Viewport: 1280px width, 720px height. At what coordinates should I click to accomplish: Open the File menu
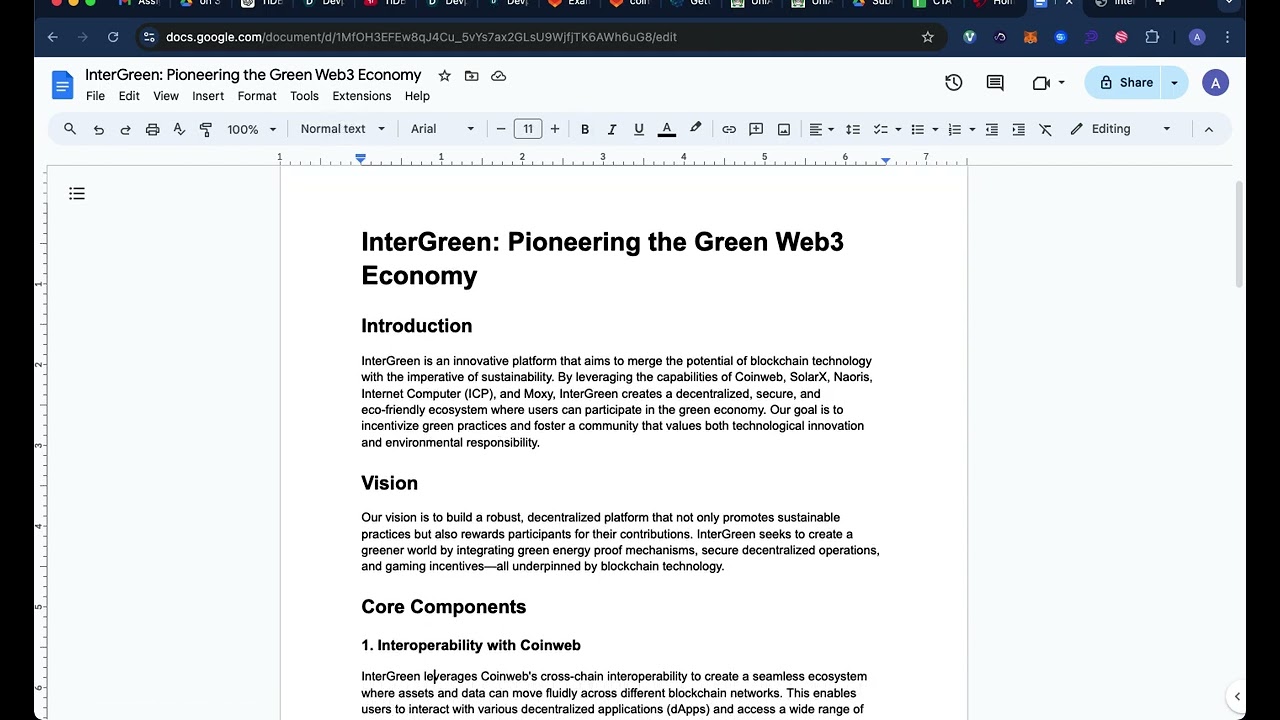(95, 97)
